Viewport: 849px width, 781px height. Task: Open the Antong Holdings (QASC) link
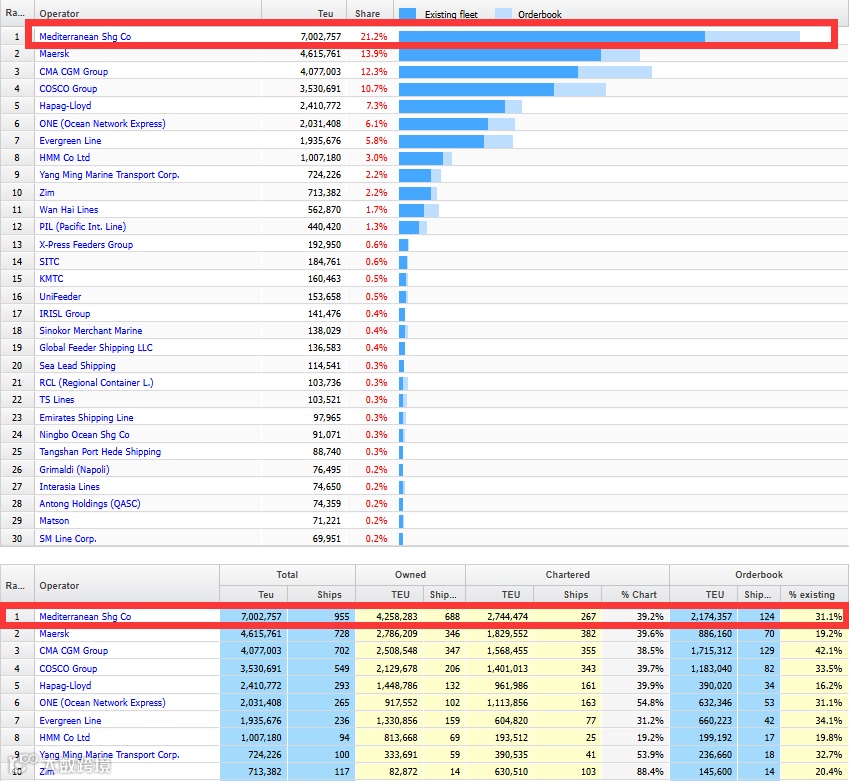point(90,503)
